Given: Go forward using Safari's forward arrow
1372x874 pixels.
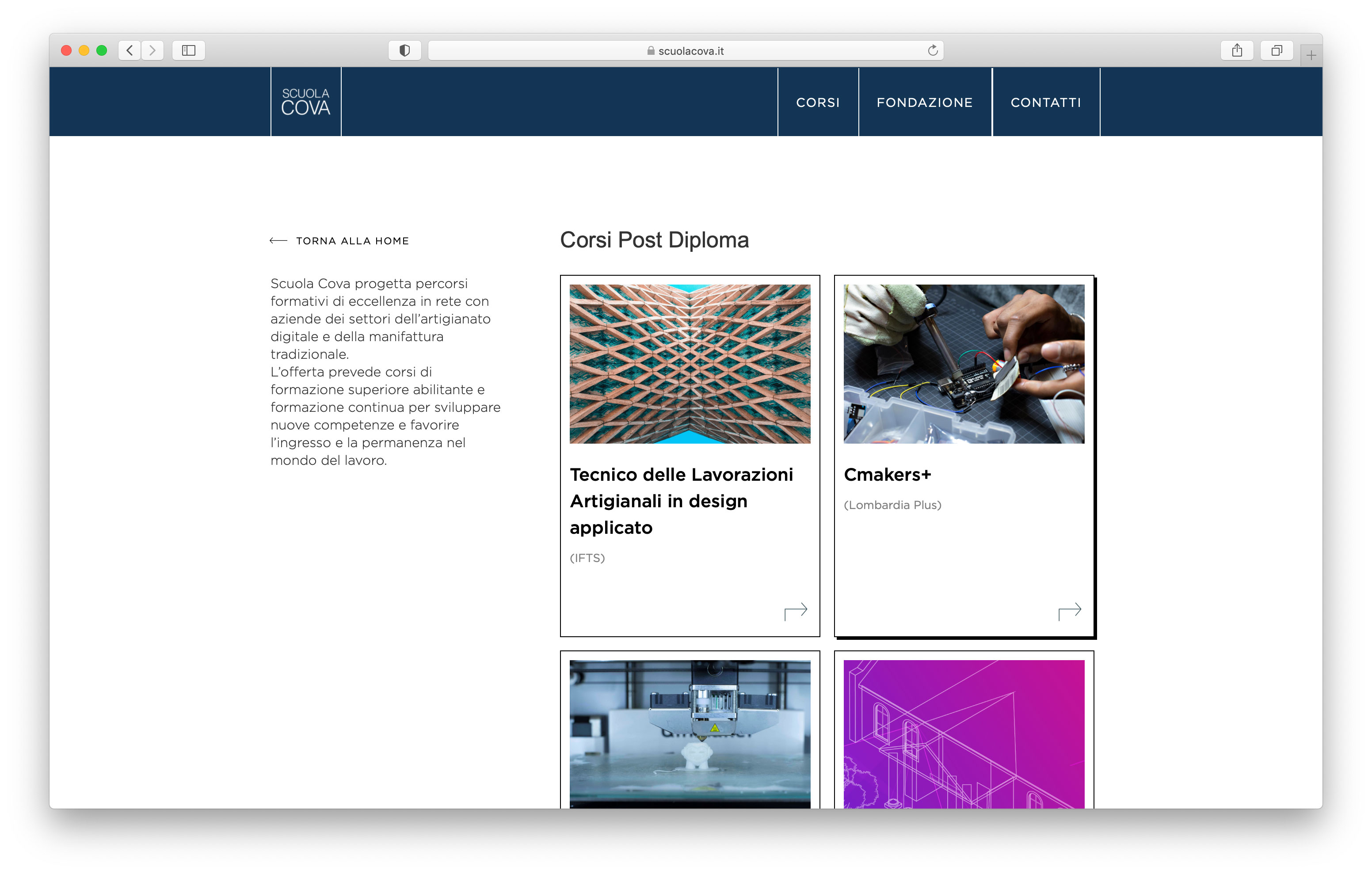Looking at the screenshot, I should [152, 51].
